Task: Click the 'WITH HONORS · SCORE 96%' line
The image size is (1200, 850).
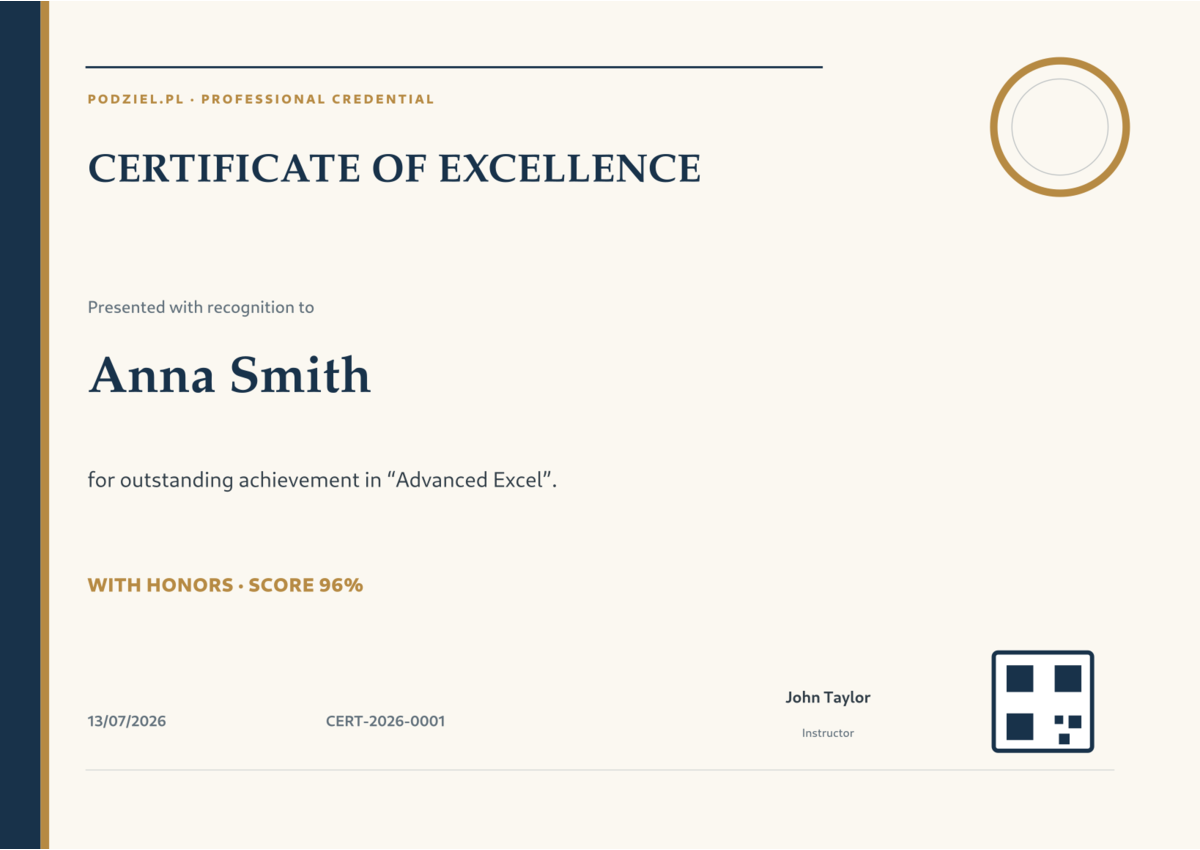Action: pos(225,585)
